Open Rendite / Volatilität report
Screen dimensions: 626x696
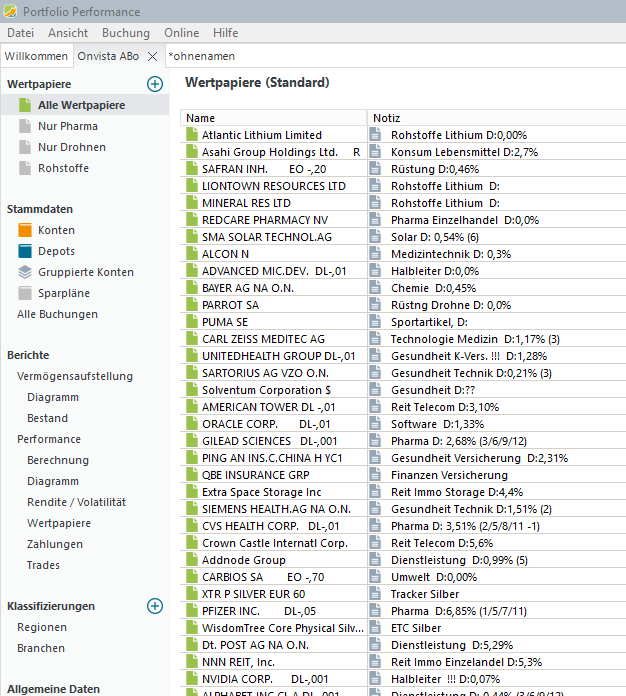coord(76,502)
